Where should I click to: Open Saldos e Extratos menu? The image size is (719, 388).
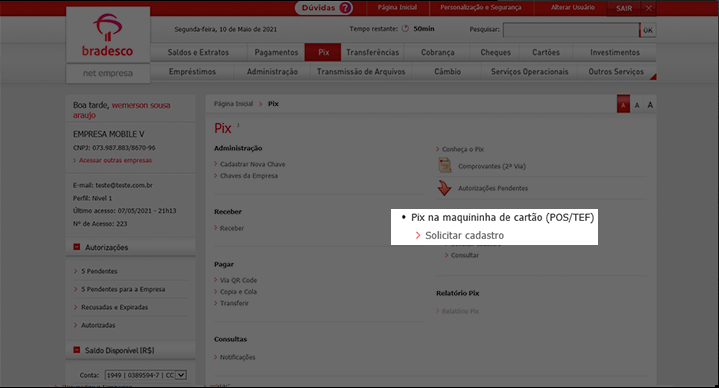coord(198,52)
